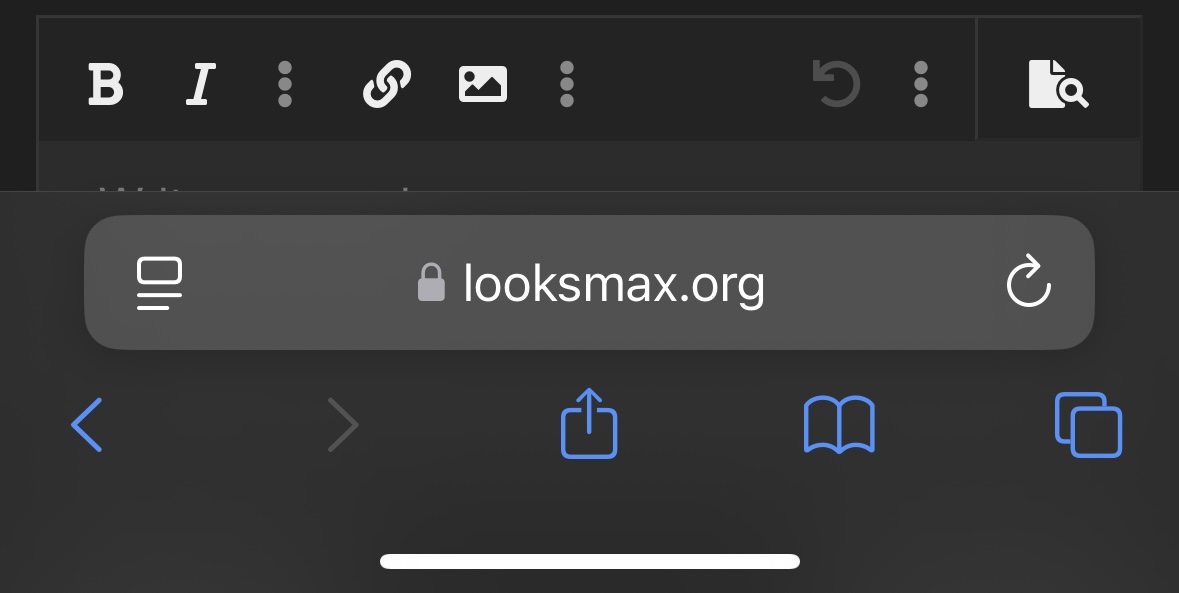Image resolution: width=1179 pixels, height=593 pixels.
Task: Go back to the previous page
Action: pos(87,425)
